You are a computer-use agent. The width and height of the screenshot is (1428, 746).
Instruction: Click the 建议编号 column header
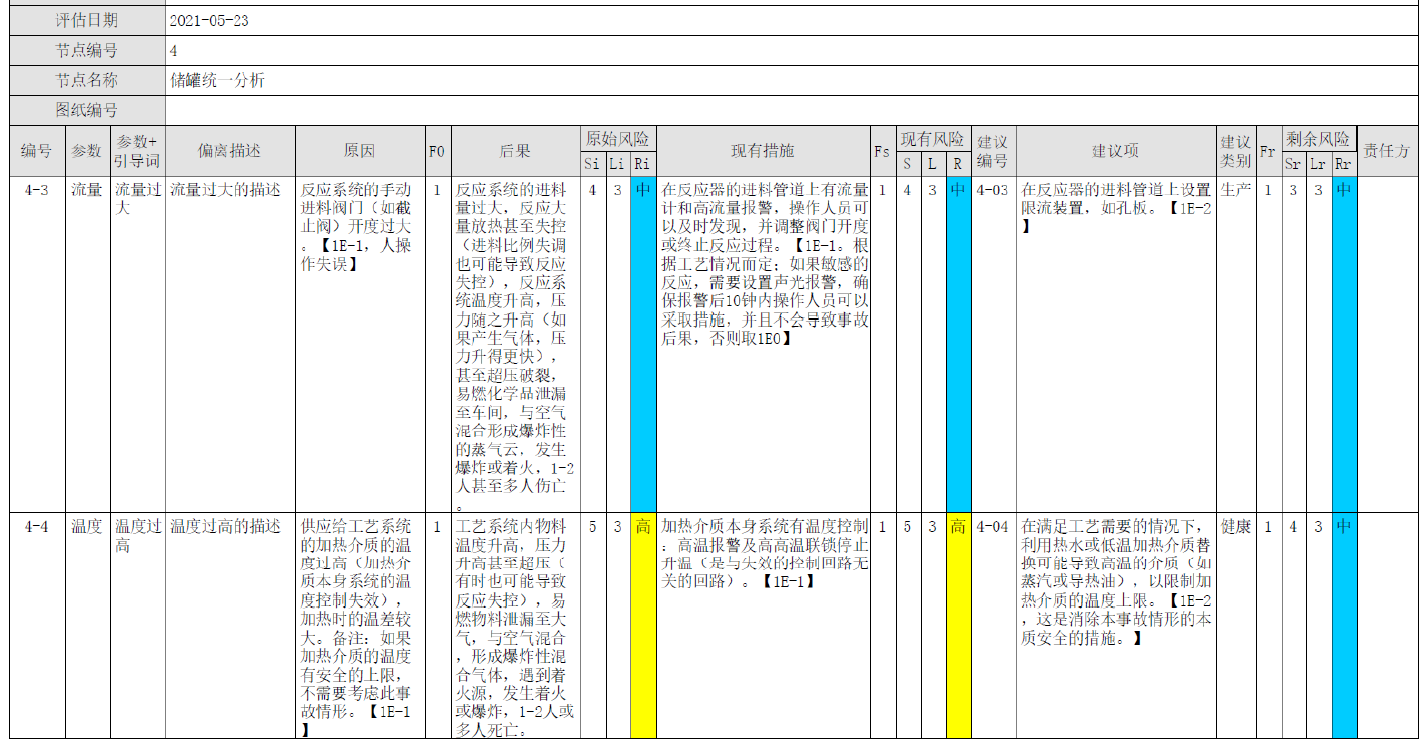(993, 151)
